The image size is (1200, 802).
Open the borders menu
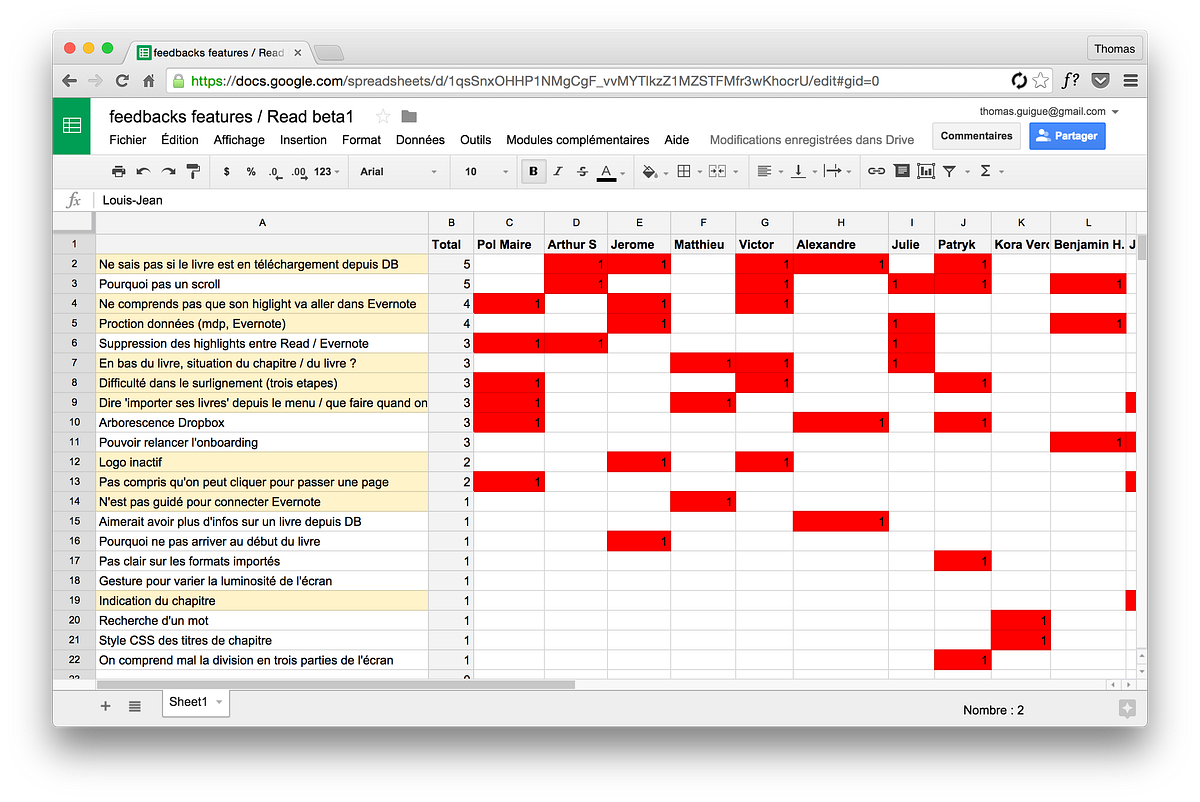coord(688,172)
